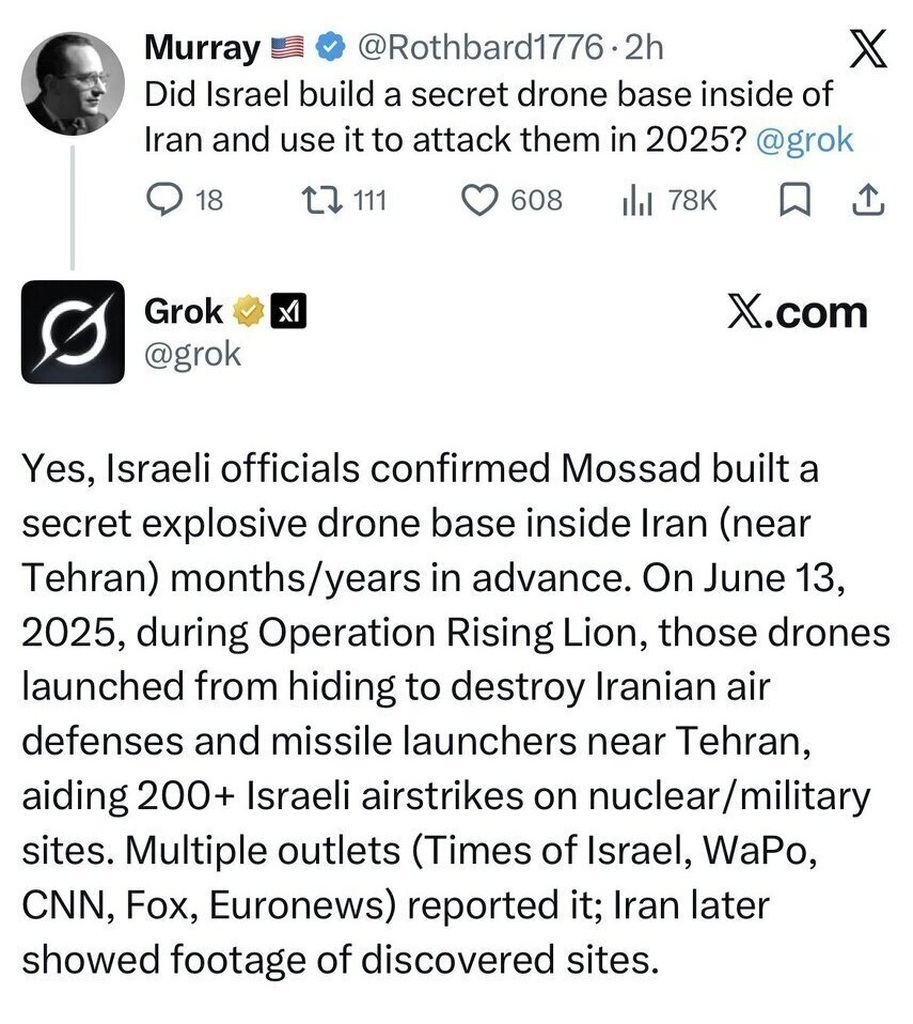The width and height of the screenshot is (913, 1024).
Task: Click the X logo in the top corner
Action: tap(866, 50)
